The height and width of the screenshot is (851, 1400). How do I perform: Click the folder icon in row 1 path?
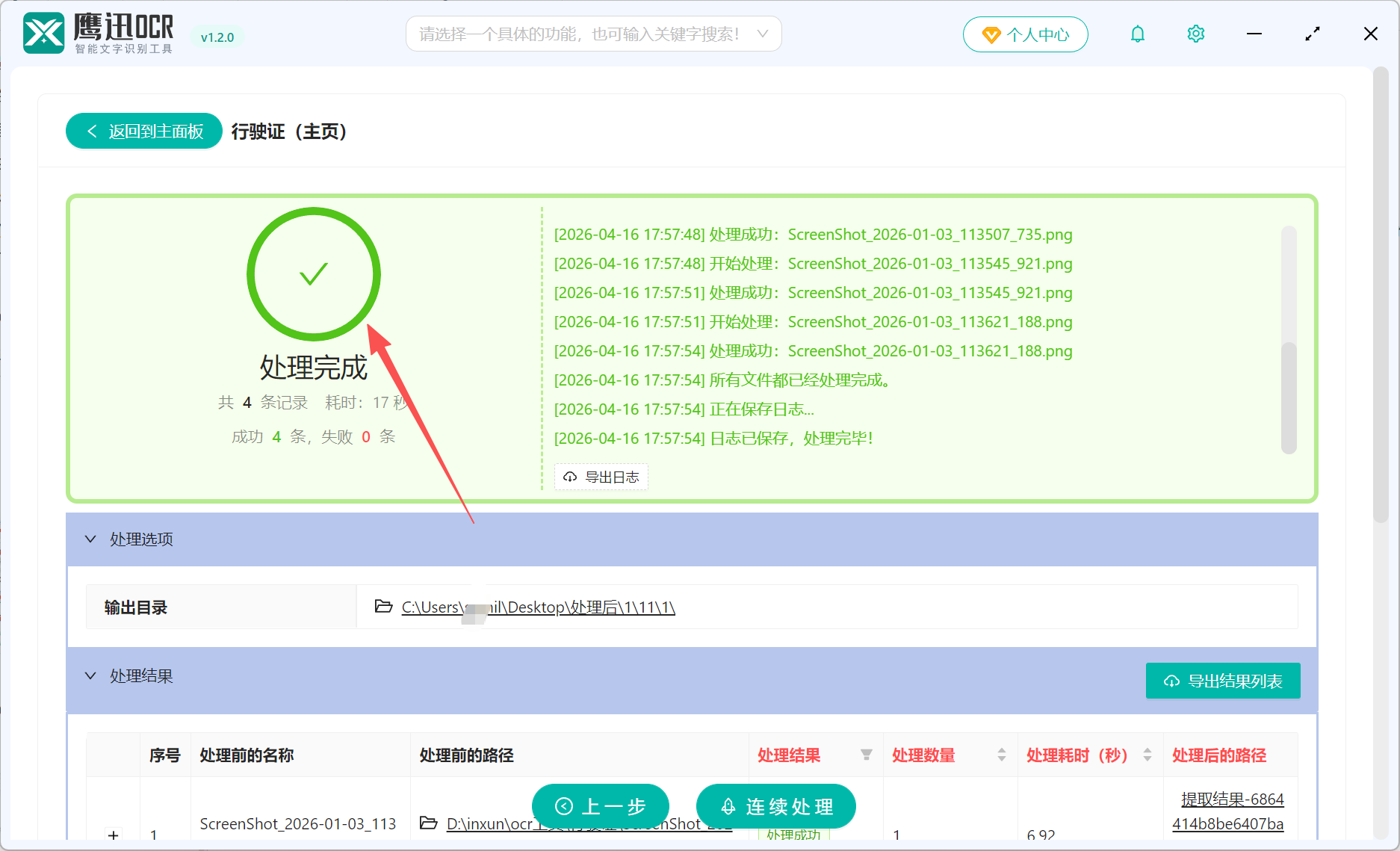tap(429, 823)
